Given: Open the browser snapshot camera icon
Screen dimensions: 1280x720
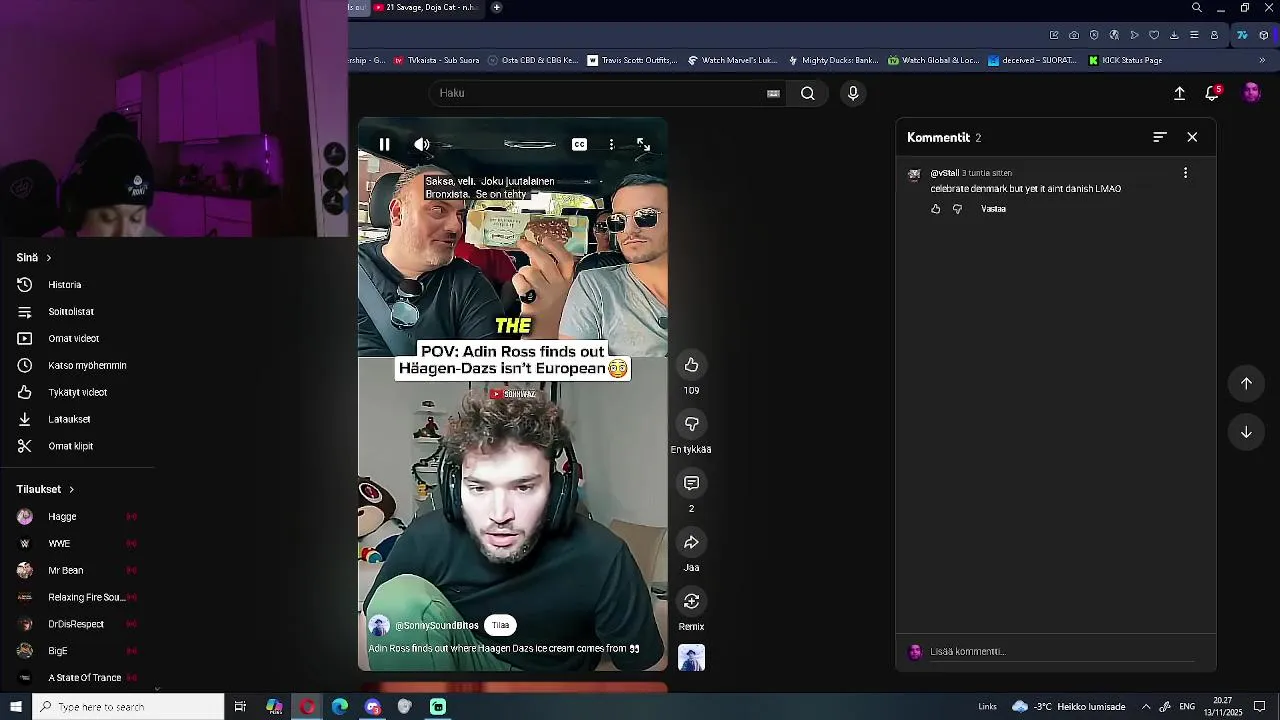Looking at the screenshot, I should [x=1074, y=35].
